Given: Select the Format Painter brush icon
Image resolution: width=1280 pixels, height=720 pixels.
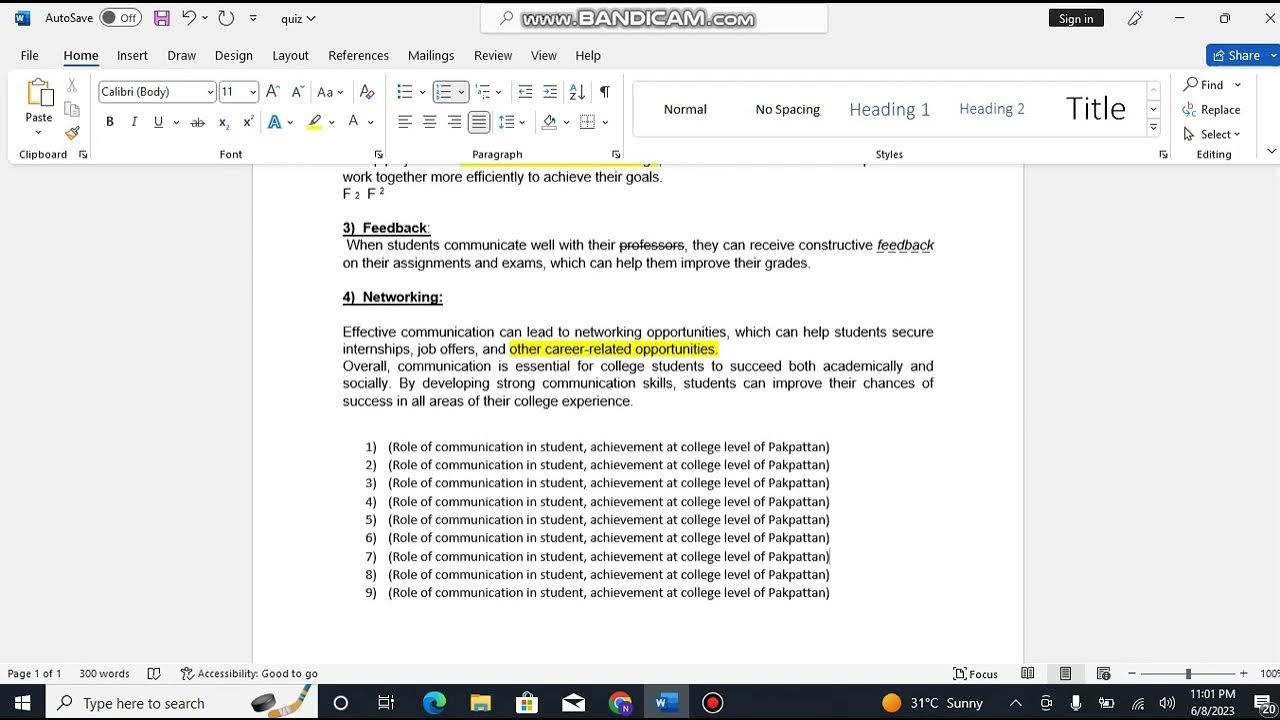Looking at the screenshot, I should coord(72,133).
